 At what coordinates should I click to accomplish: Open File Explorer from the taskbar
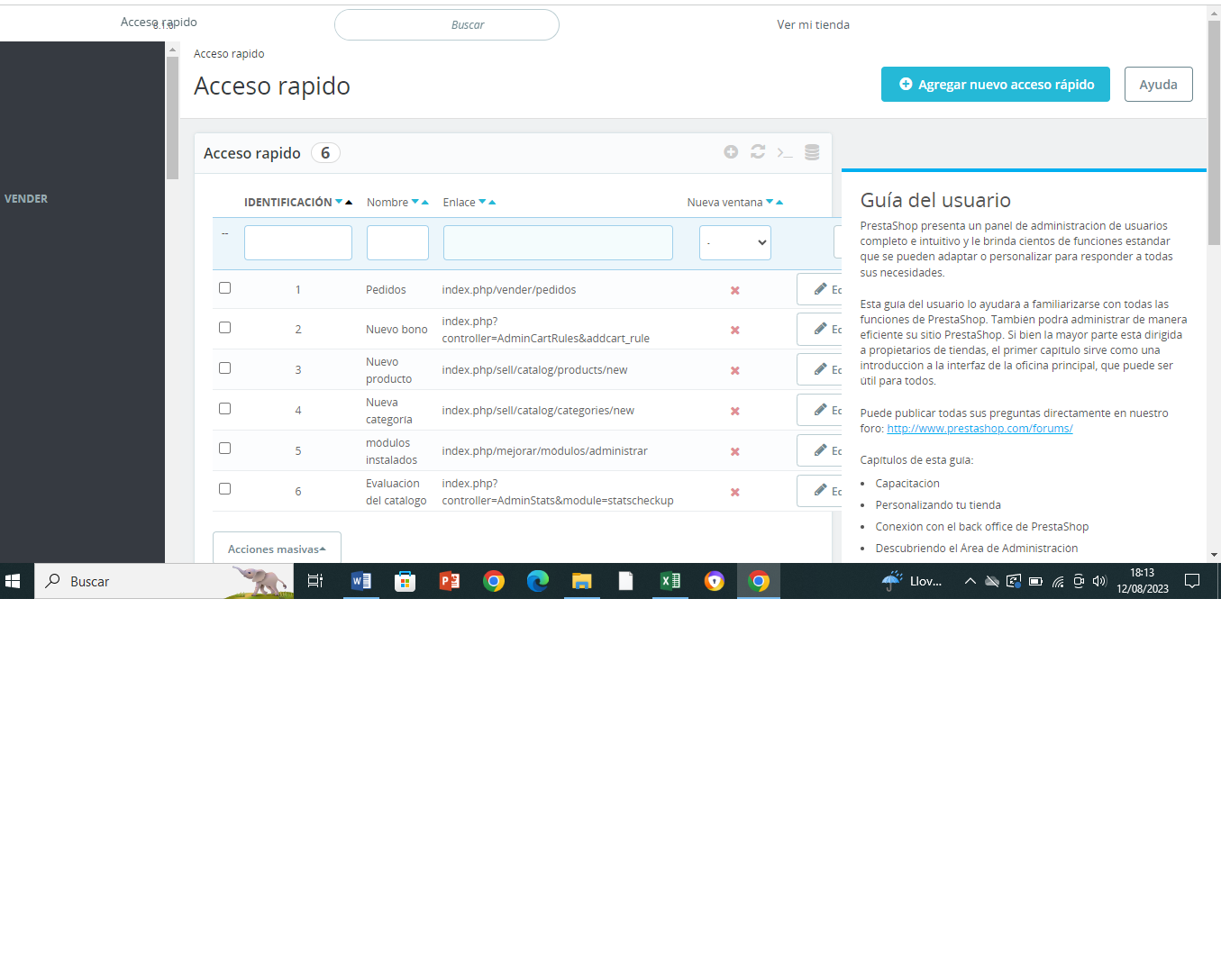[x=582, y=581]
